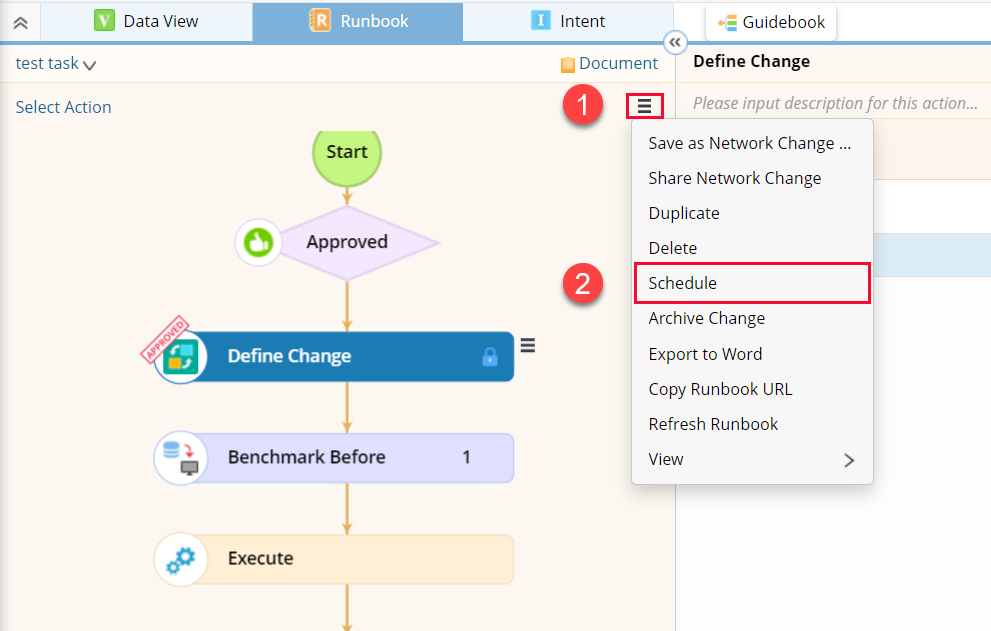The image size is (991, 631).
Task: Click the action description input field
Action: pyautogui.click(x=834, y=103)
